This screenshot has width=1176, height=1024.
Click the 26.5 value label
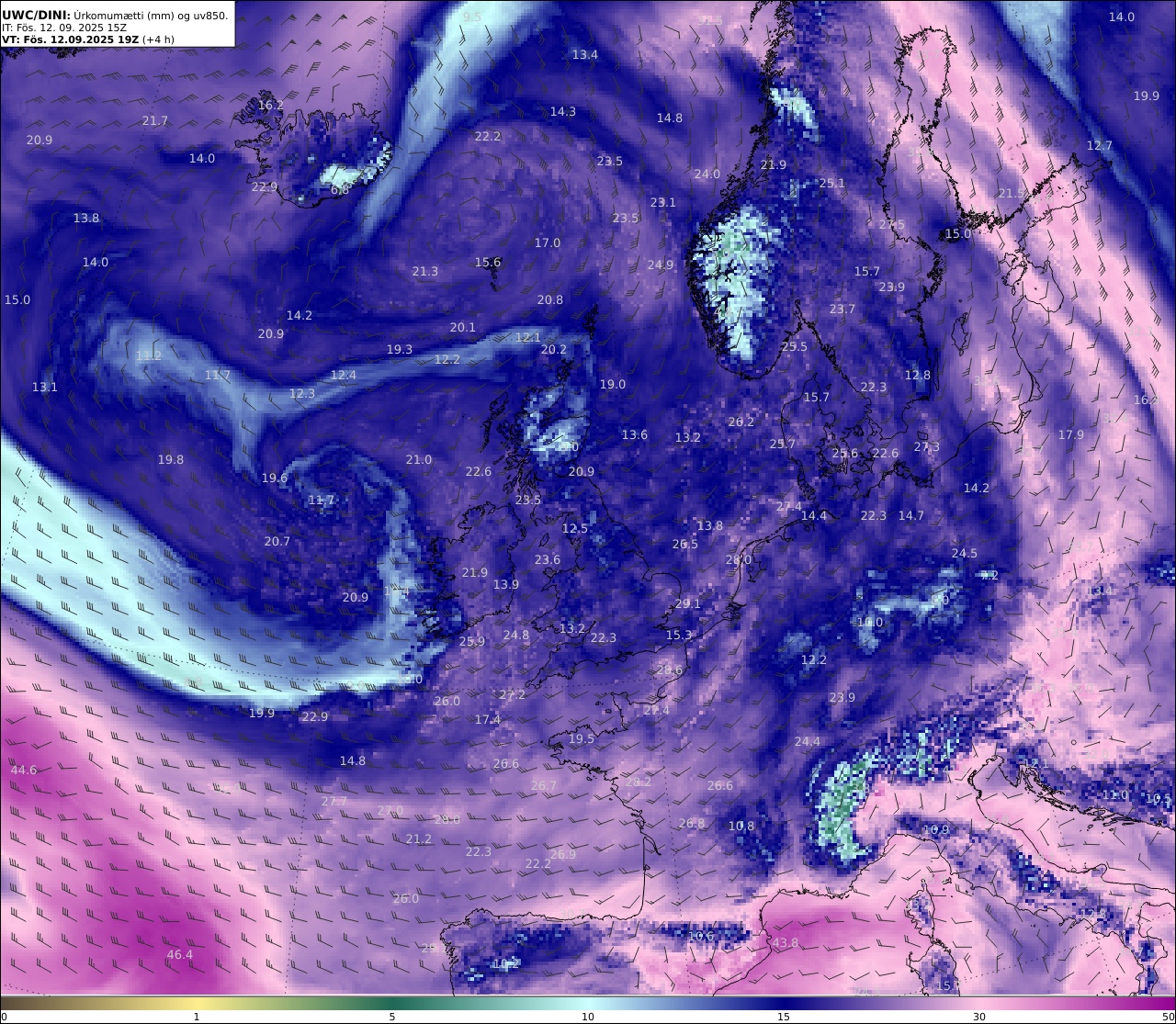[685, 545]
